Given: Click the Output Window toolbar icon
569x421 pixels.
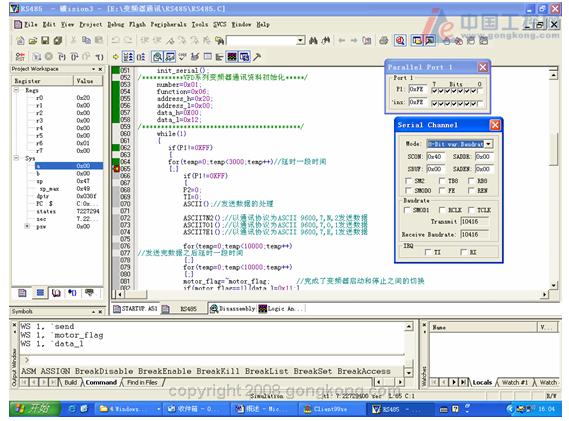Looking at the screenshot, I should point(429,41).
